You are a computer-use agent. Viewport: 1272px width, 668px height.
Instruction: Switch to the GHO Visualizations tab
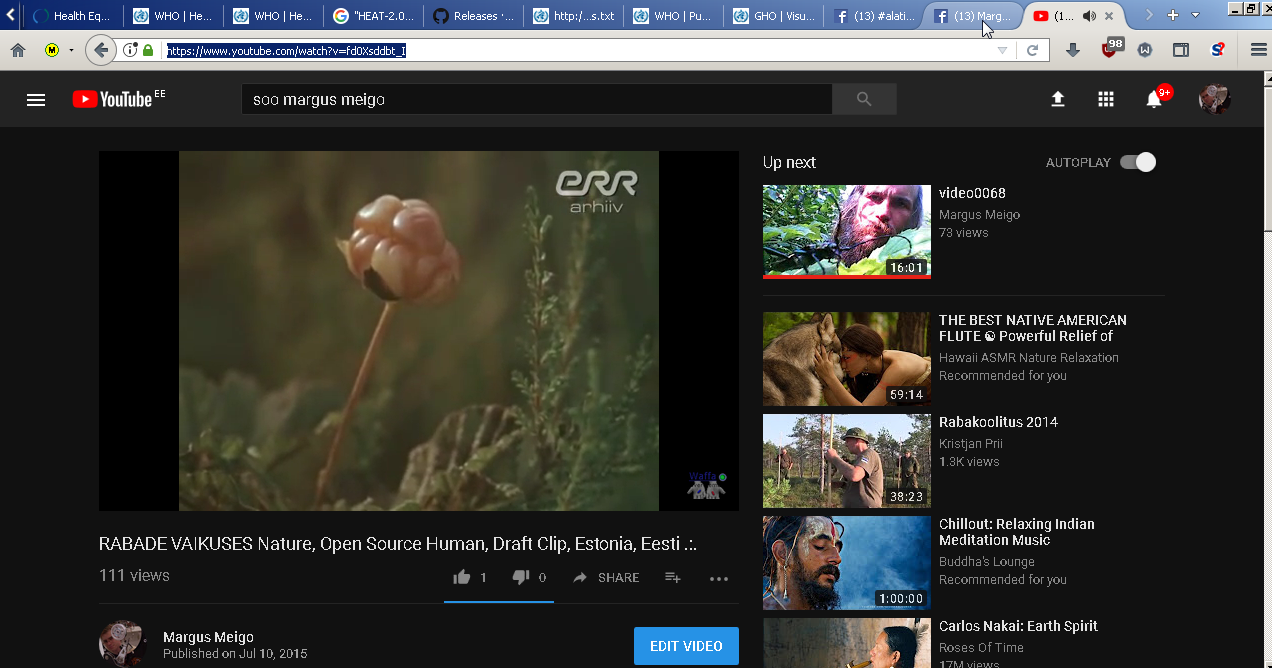[772, 16]
